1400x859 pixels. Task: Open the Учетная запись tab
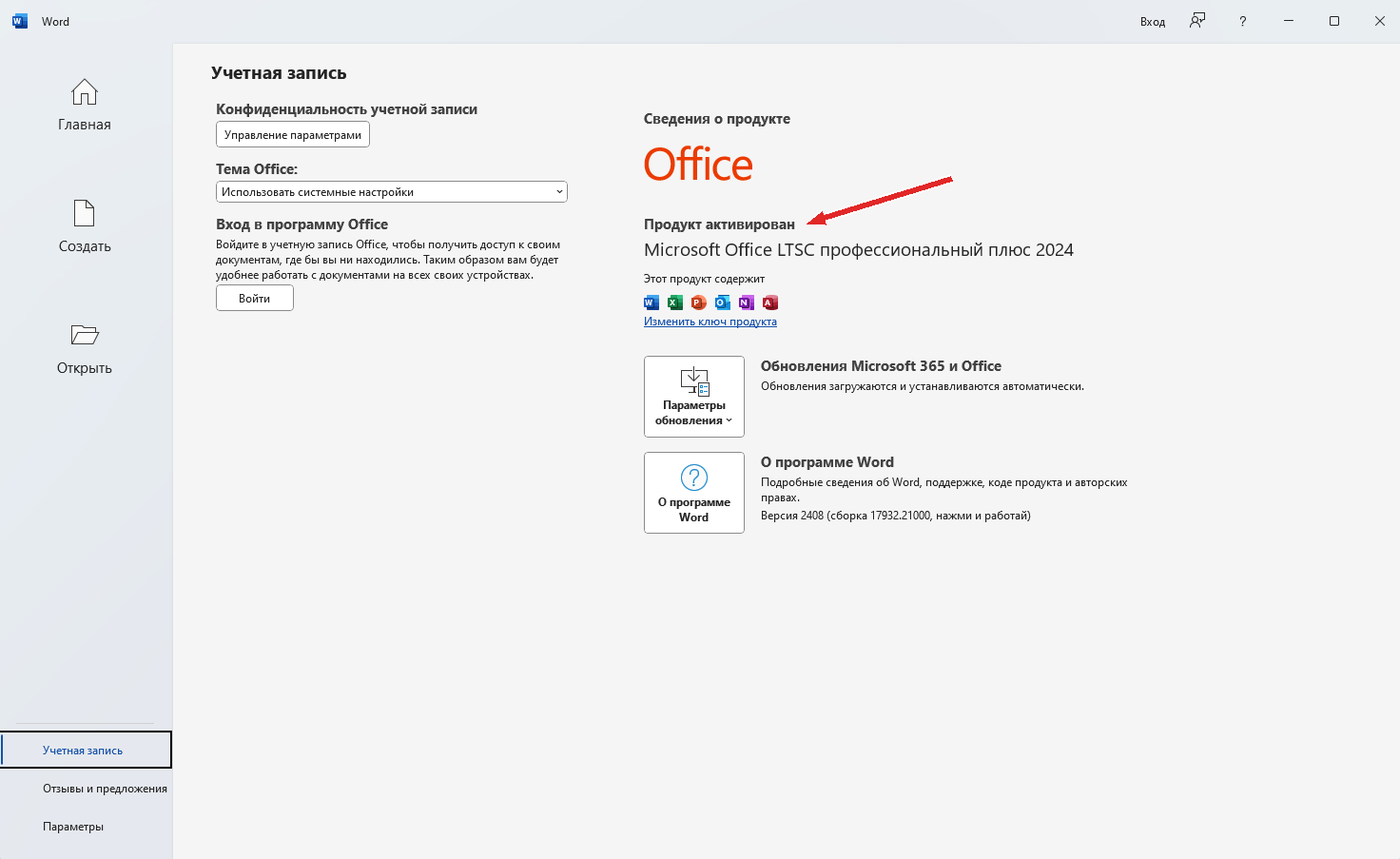(x=86, y=750)
